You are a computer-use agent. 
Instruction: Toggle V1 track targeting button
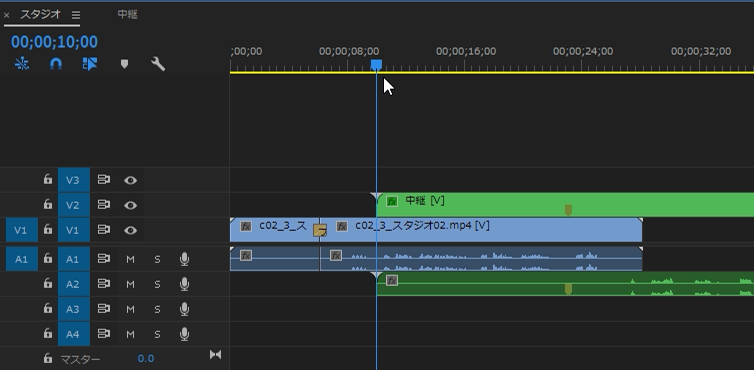click(74, 230)
